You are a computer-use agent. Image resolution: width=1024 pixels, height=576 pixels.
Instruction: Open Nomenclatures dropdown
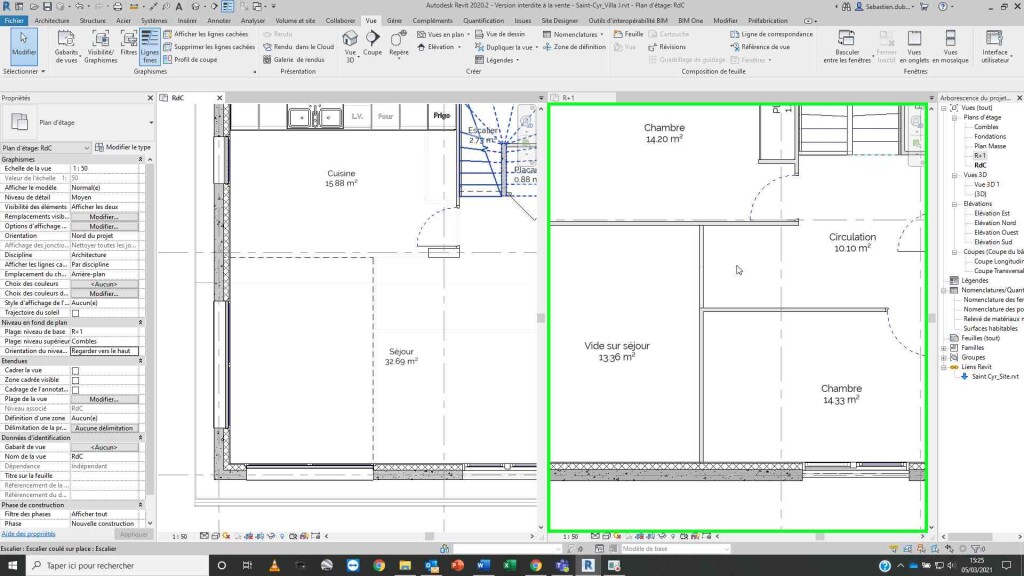coord(573,34)
